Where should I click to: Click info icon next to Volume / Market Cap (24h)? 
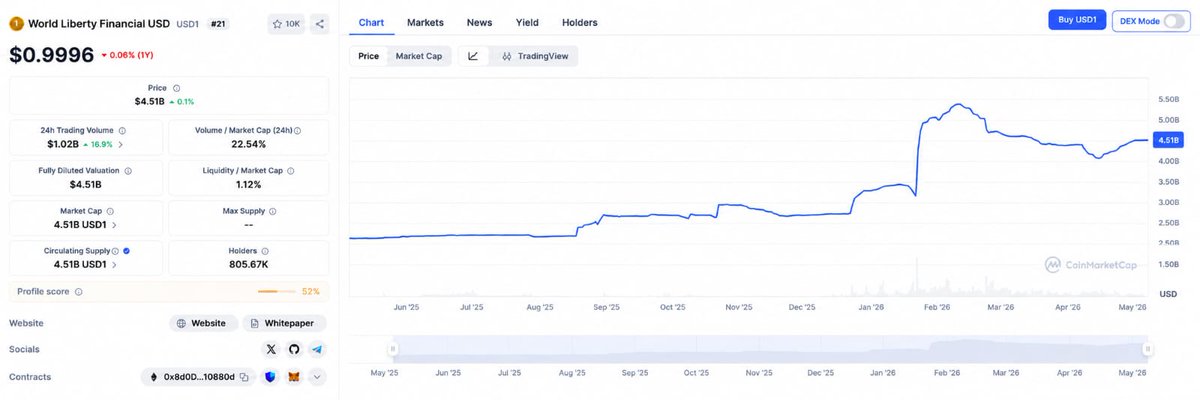297,130
